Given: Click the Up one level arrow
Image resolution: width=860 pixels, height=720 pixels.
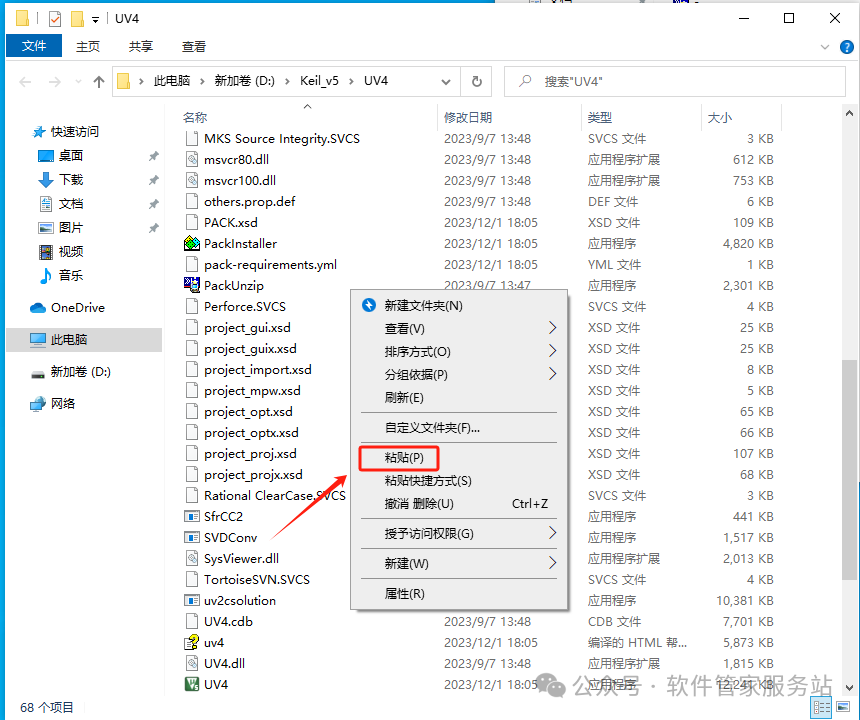Looking at the screenshot, I should [99, 82].
